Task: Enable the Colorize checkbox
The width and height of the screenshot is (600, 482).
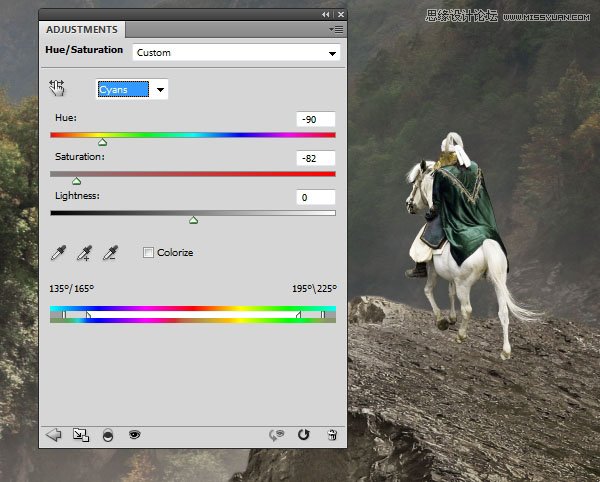Action: tap(148, 252)
